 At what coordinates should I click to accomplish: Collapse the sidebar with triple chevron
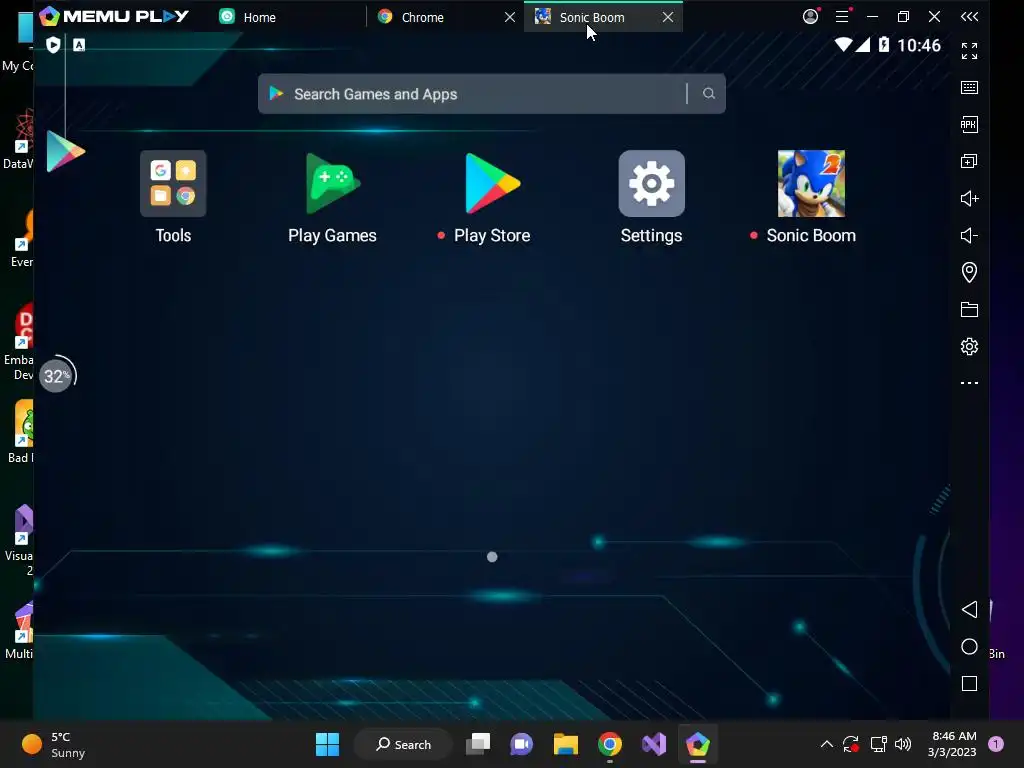pos(969,17)
